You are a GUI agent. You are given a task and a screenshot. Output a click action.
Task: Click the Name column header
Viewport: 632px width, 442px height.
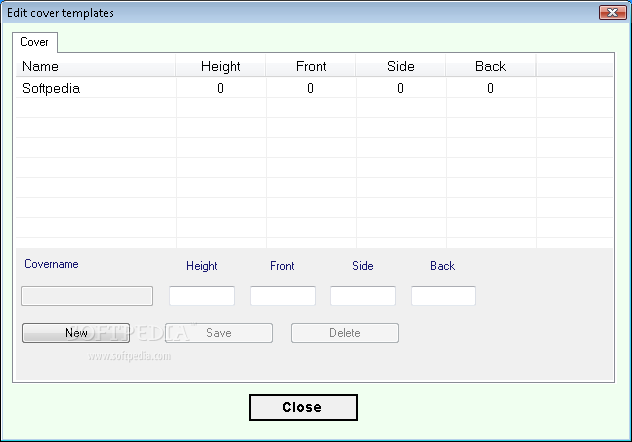click(x=96, y=66)
